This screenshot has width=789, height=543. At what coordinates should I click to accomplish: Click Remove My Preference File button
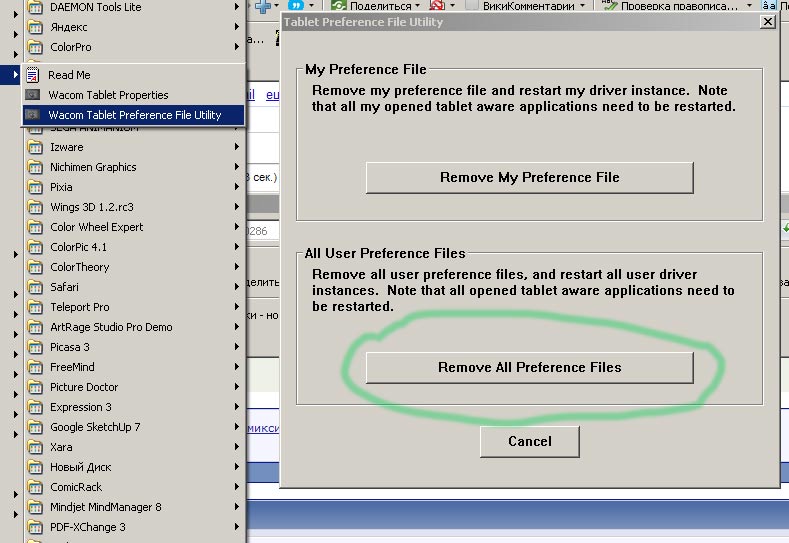coord(529,177)
